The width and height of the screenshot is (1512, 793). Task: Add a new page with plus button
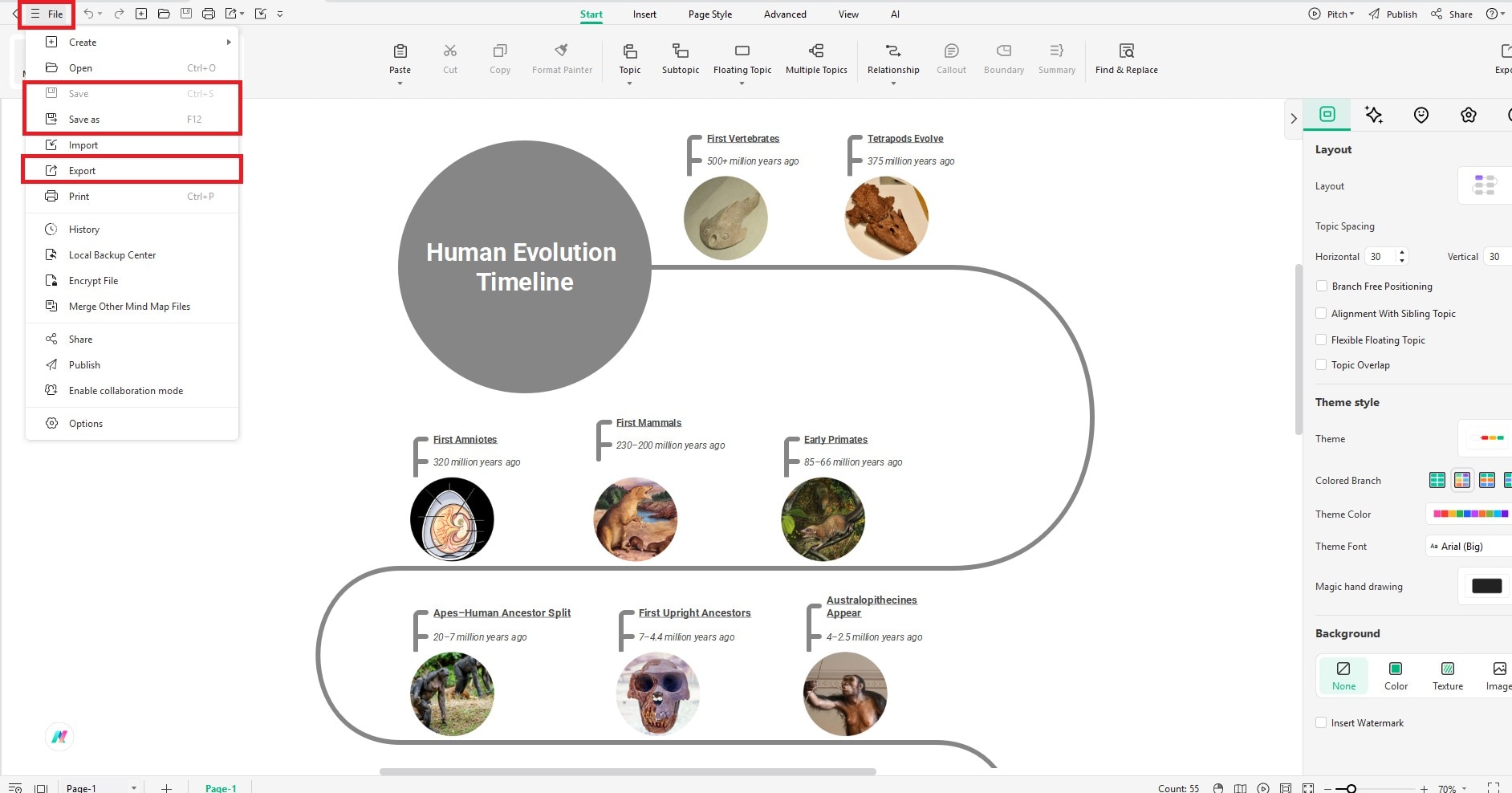tap(166, 788)
